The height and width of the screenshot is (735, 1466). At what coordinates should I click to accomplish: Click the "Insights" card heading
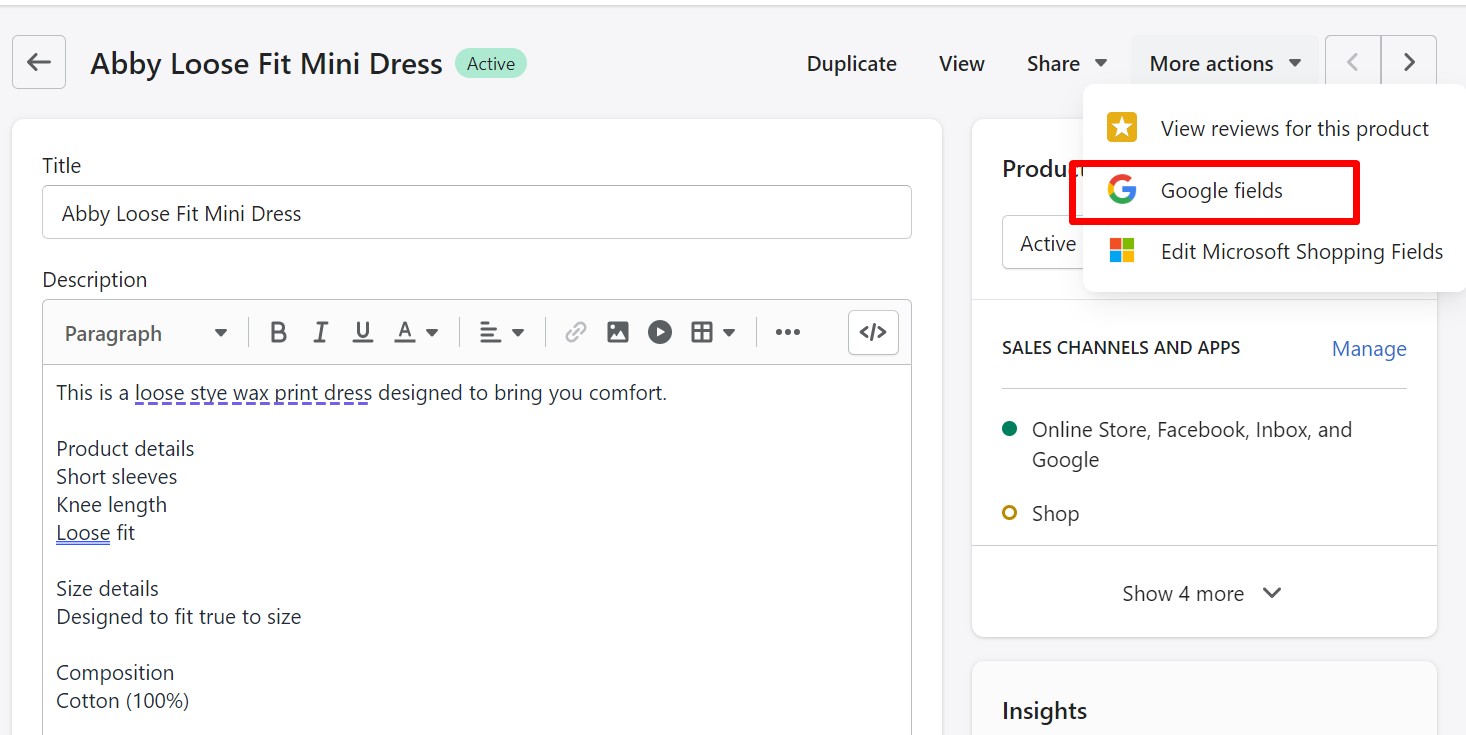point(1044,711)
